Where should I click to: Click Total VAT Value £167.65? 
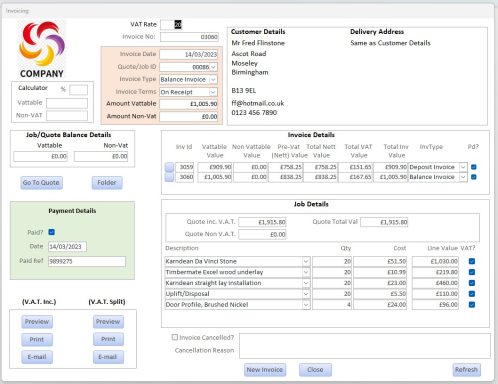tap(356, 177)
